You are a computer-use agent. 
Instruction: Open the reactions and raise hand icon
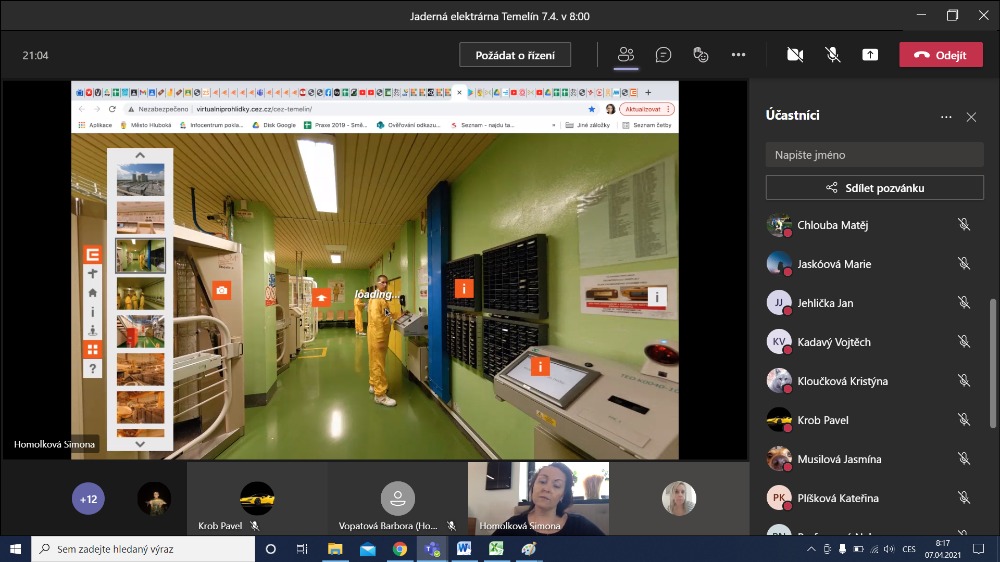[x=701, y=55]
